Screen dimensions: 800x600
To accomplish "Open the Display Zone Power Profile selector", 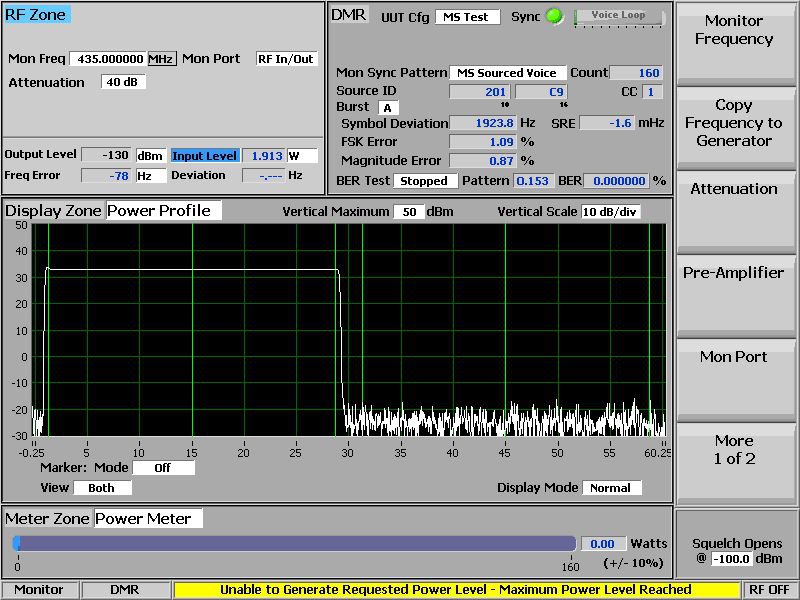I will 164,211.
